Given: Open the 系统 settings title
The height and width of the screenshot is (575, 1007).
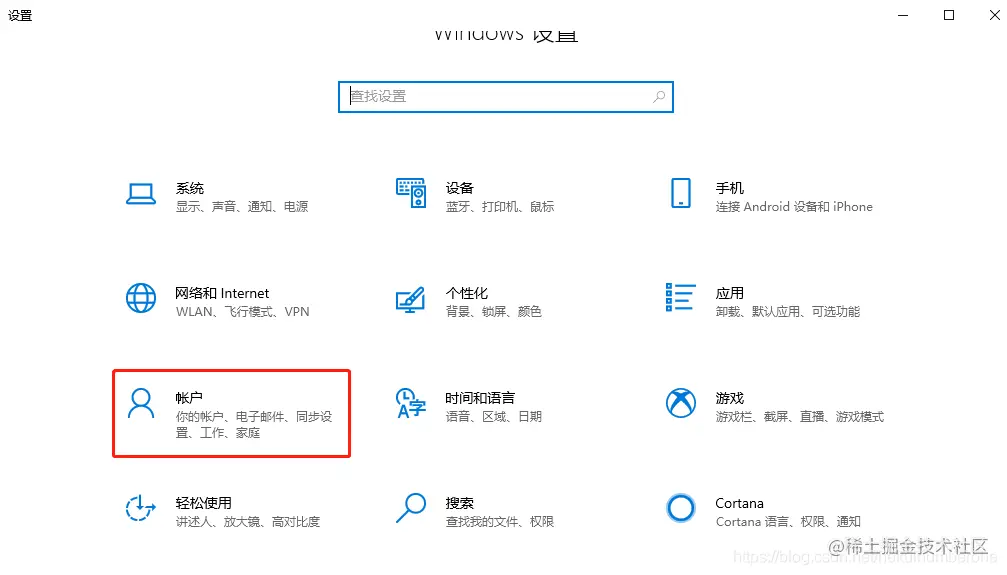Looking at the screenshot, I should pos(189,188).
